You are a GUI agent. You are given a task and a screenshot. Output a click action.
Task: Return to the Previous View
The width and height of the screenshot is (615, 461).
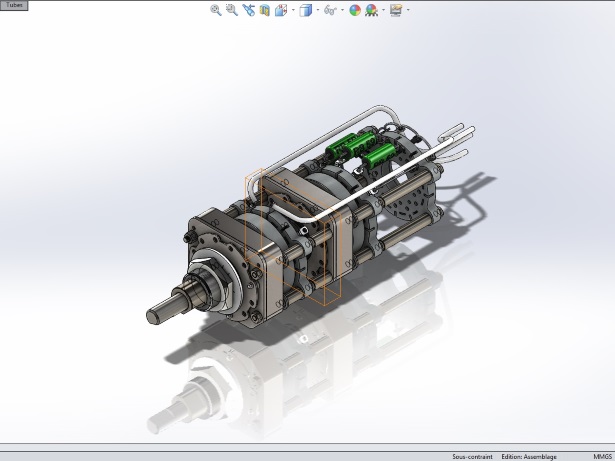(x=249, y=11)
